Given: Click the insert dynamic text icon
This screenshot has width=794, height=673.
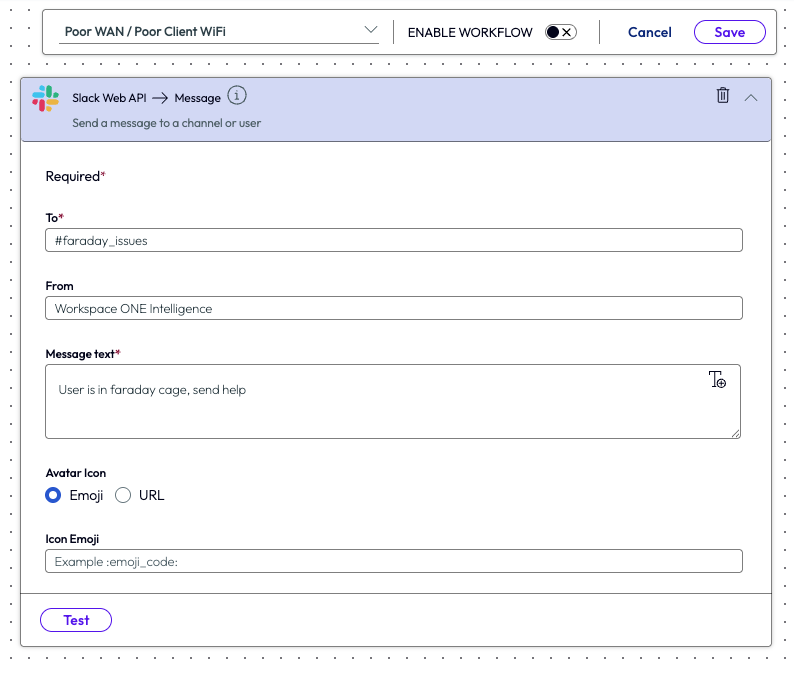Looking at the screenshot, I should click(x=717, y=380).
